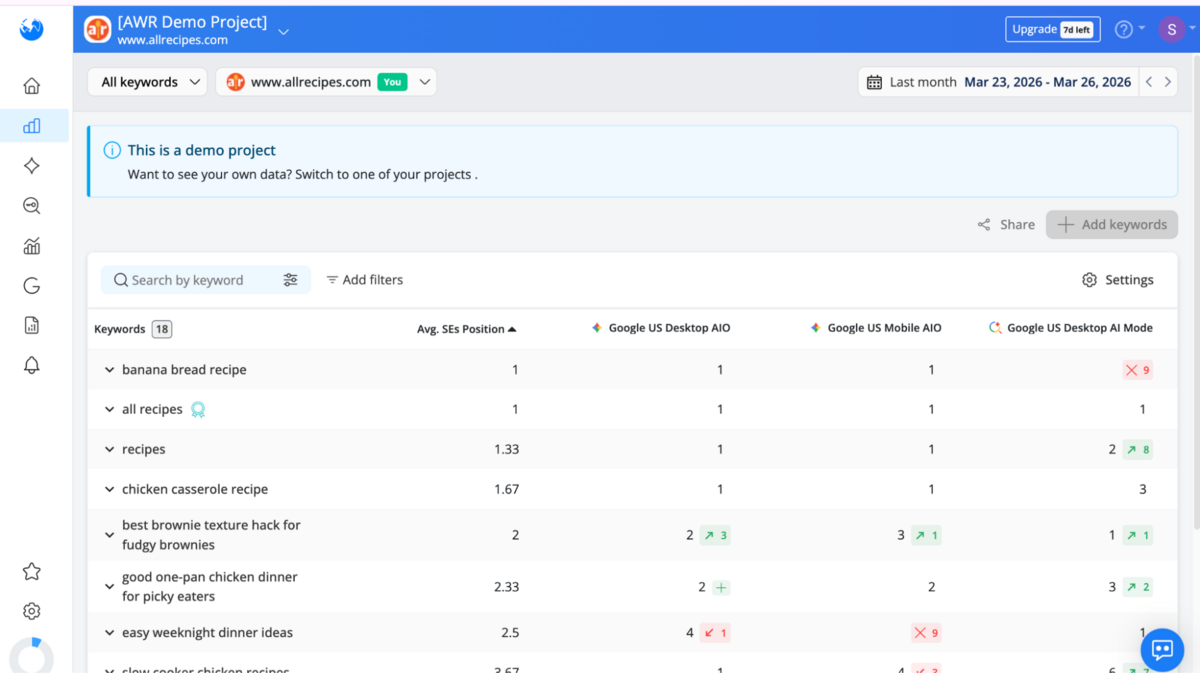Screen dimensions: 1200x673
Task: Click the Keywords column header
Action: 119,329
